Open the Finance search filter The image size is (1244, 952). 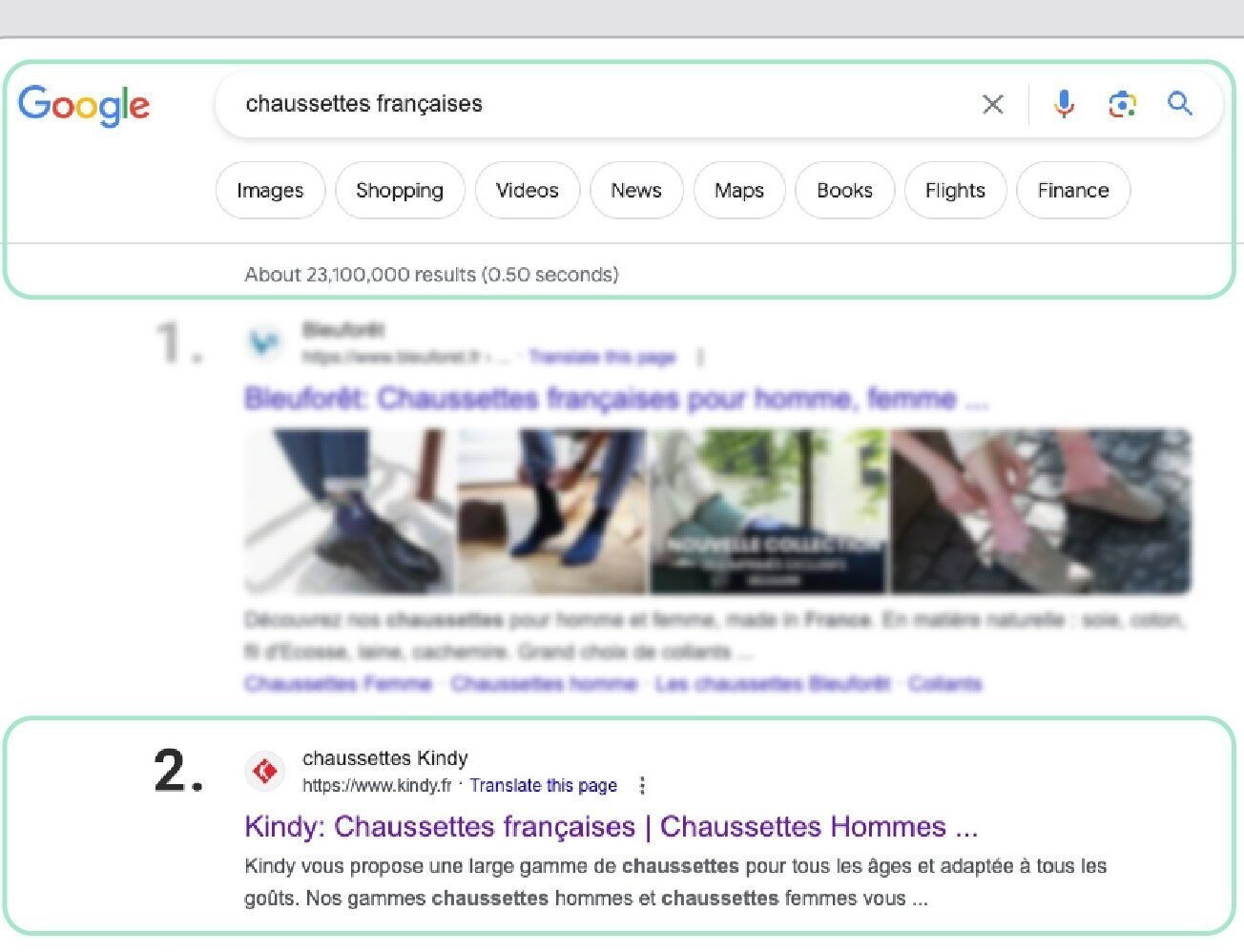click(1073, 191)
